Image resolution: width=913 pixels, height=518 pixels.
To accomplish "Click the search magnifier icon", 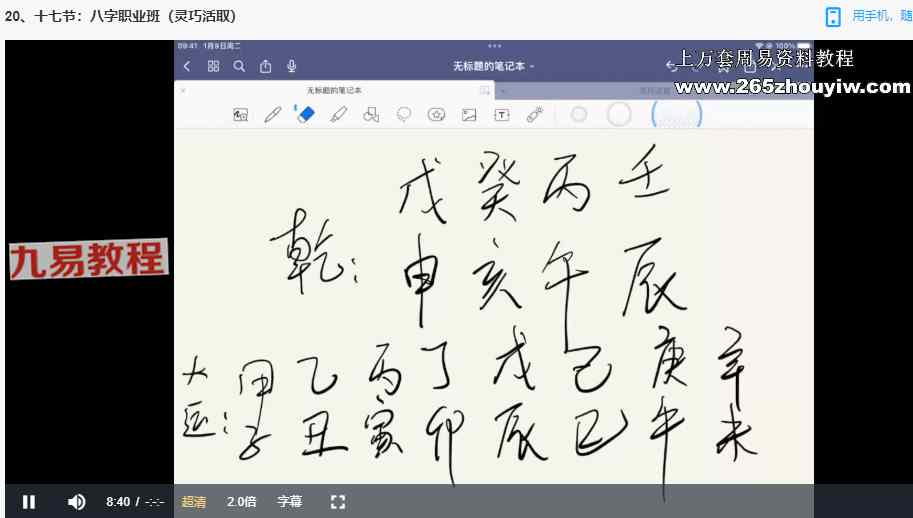I will pos(239,66).
